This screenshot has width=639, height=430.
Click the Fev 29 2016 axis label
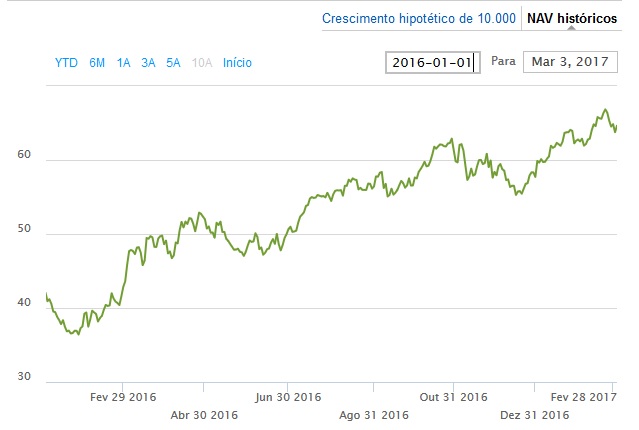122,396
